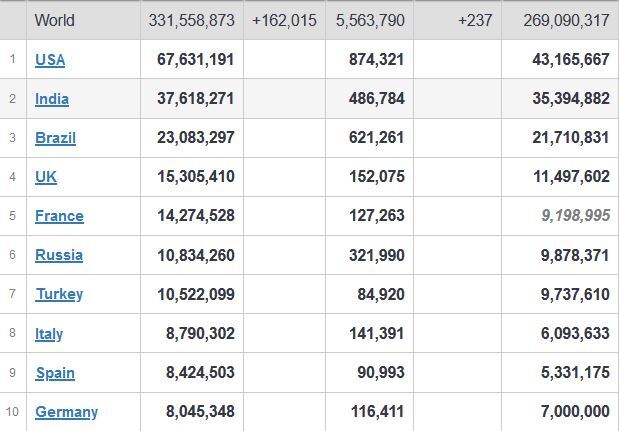
Task: Open the Spain country link
Action: (55, 373)
